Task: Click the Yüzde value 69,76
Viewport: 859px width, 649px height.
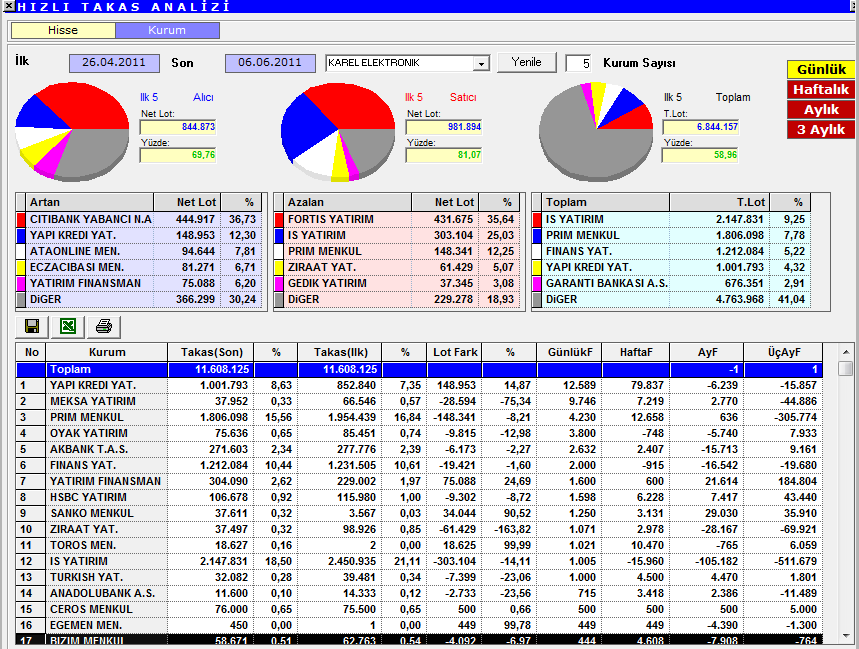Action: [178, 155]
